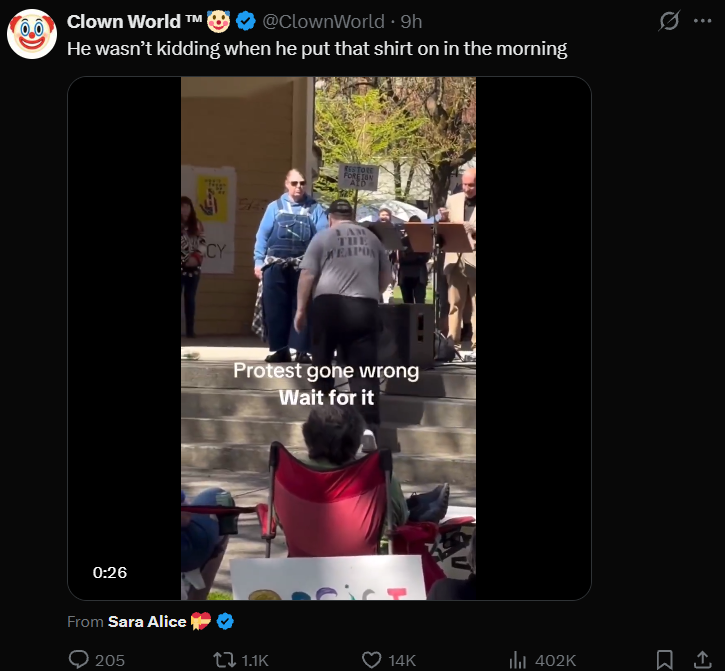View analytics bar chart icon
The image size is (725, 671).
click(517, 660)
